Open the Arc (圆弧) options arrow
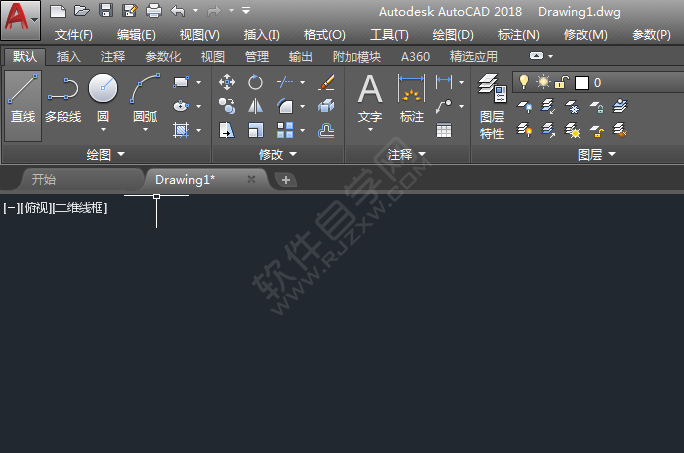 click(145, 130)
